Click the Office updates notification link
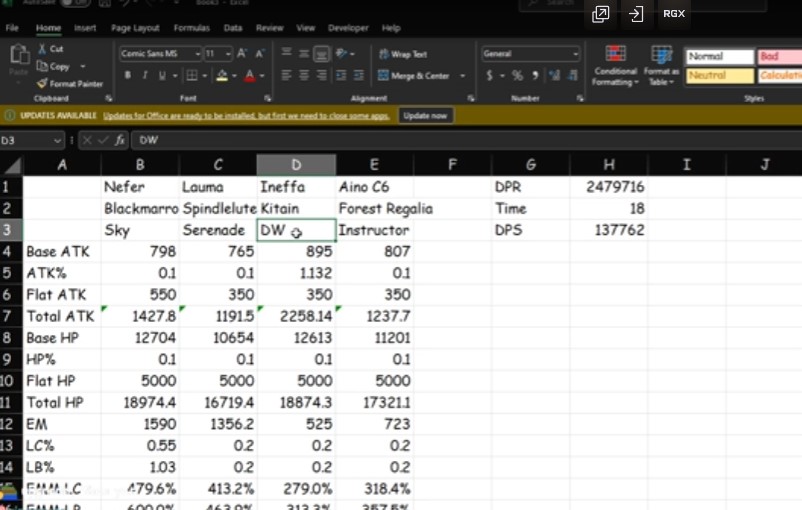Screen dimensions: 802x510 pos(246,116)
